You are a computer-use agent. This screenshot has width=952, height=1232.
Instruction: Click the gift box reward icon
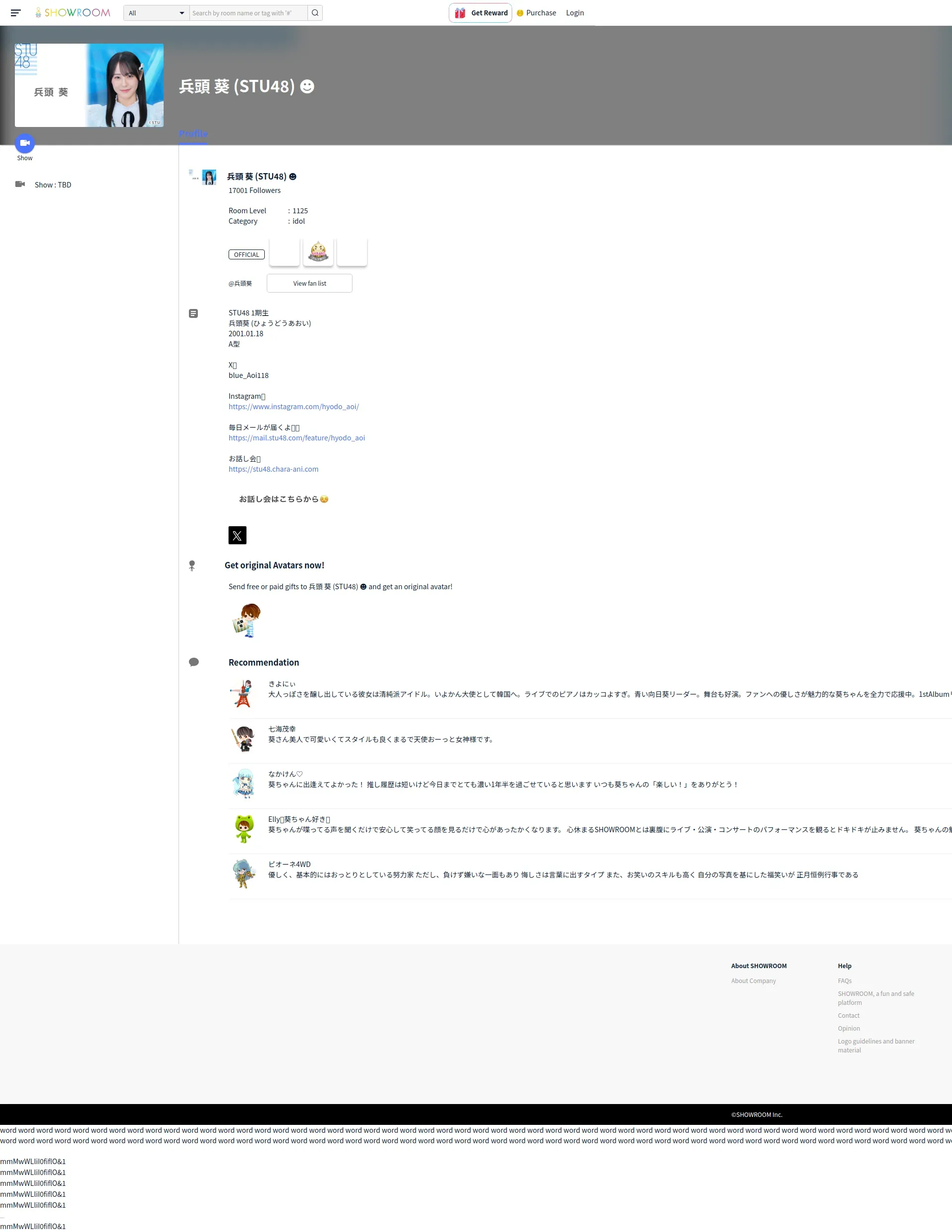[x=460, y=13]
